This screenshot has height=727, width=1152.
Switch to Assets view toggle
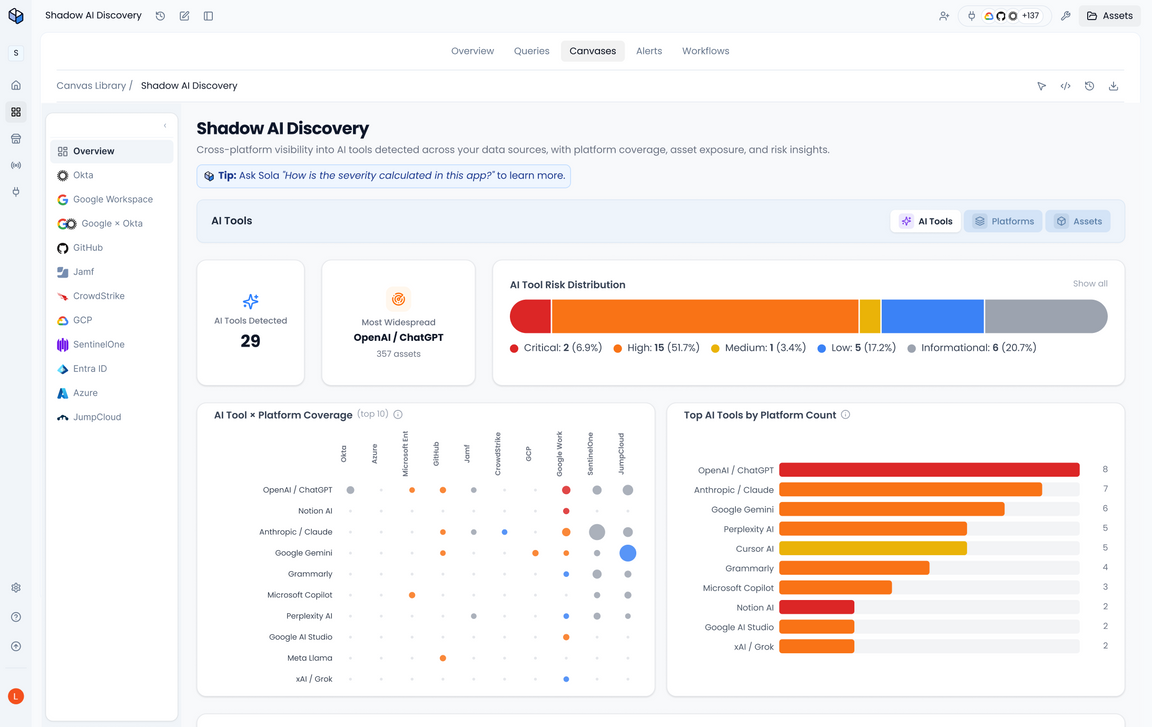[1079, 221]
